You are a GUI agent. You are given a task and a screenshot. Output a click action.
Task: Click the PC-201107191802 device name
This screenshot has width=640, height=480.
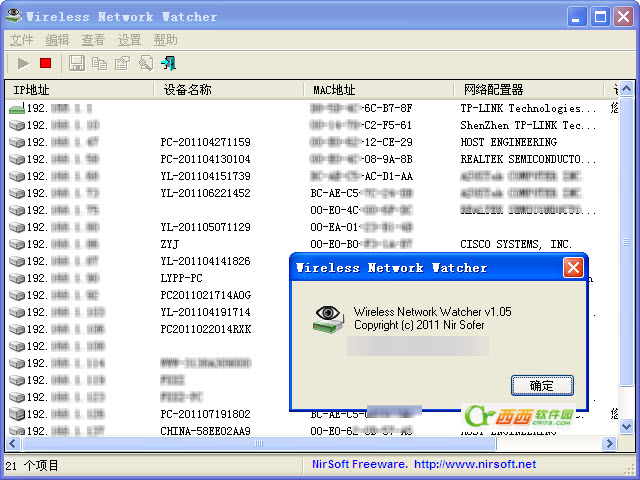pyautogui.click(x=205, y=414)
